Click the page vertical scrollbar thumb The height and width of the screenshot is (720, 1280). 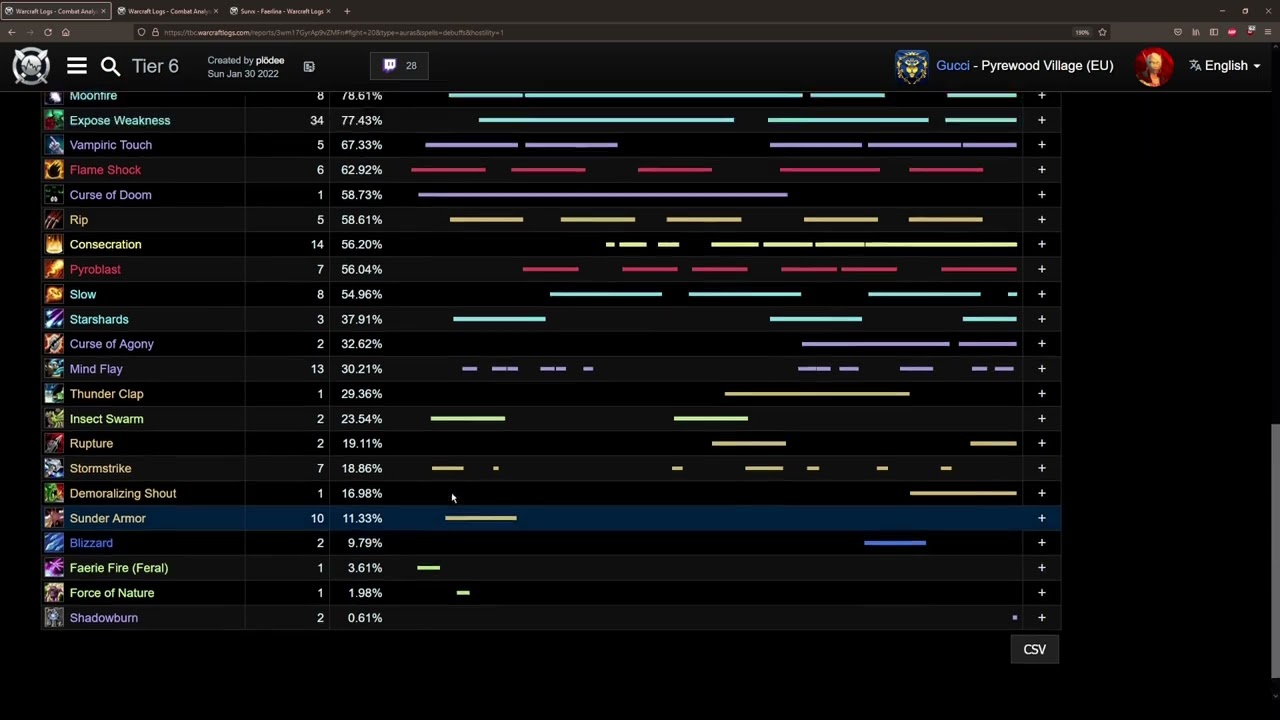[x=1274, y=550]
